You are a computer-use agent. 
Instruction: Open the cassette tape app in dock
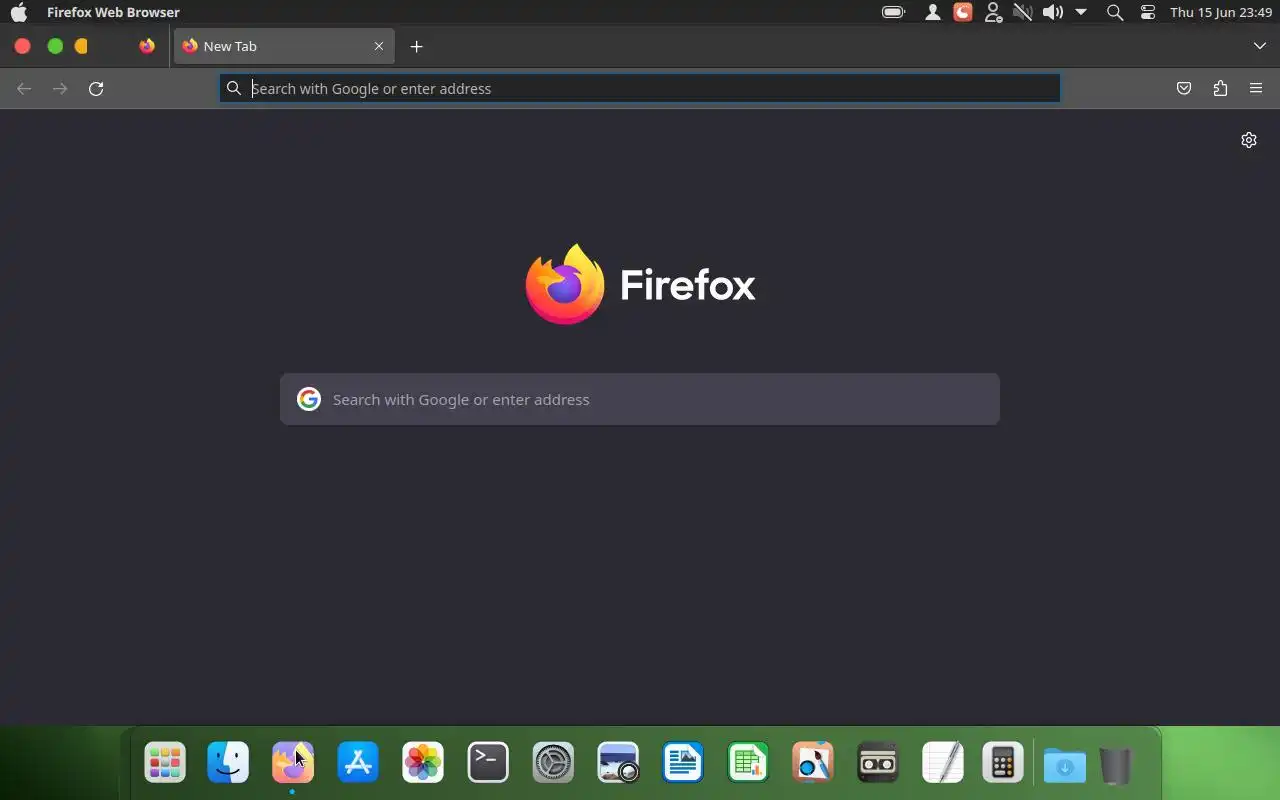point(878,763)
